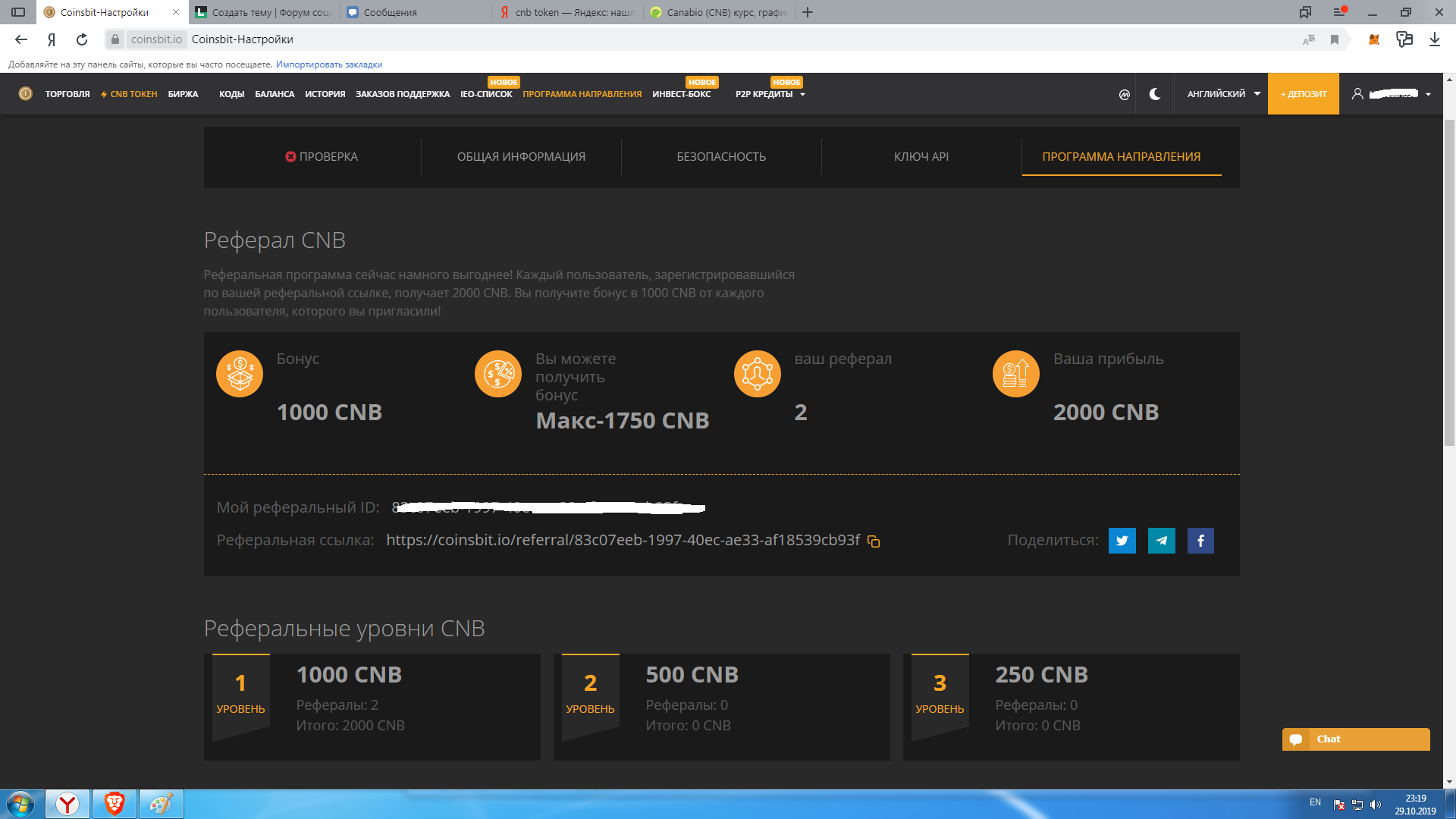Click the CoinMarketCap icon in header
The height and width of the screenshot is (819, 1456).
point(1124,95)
